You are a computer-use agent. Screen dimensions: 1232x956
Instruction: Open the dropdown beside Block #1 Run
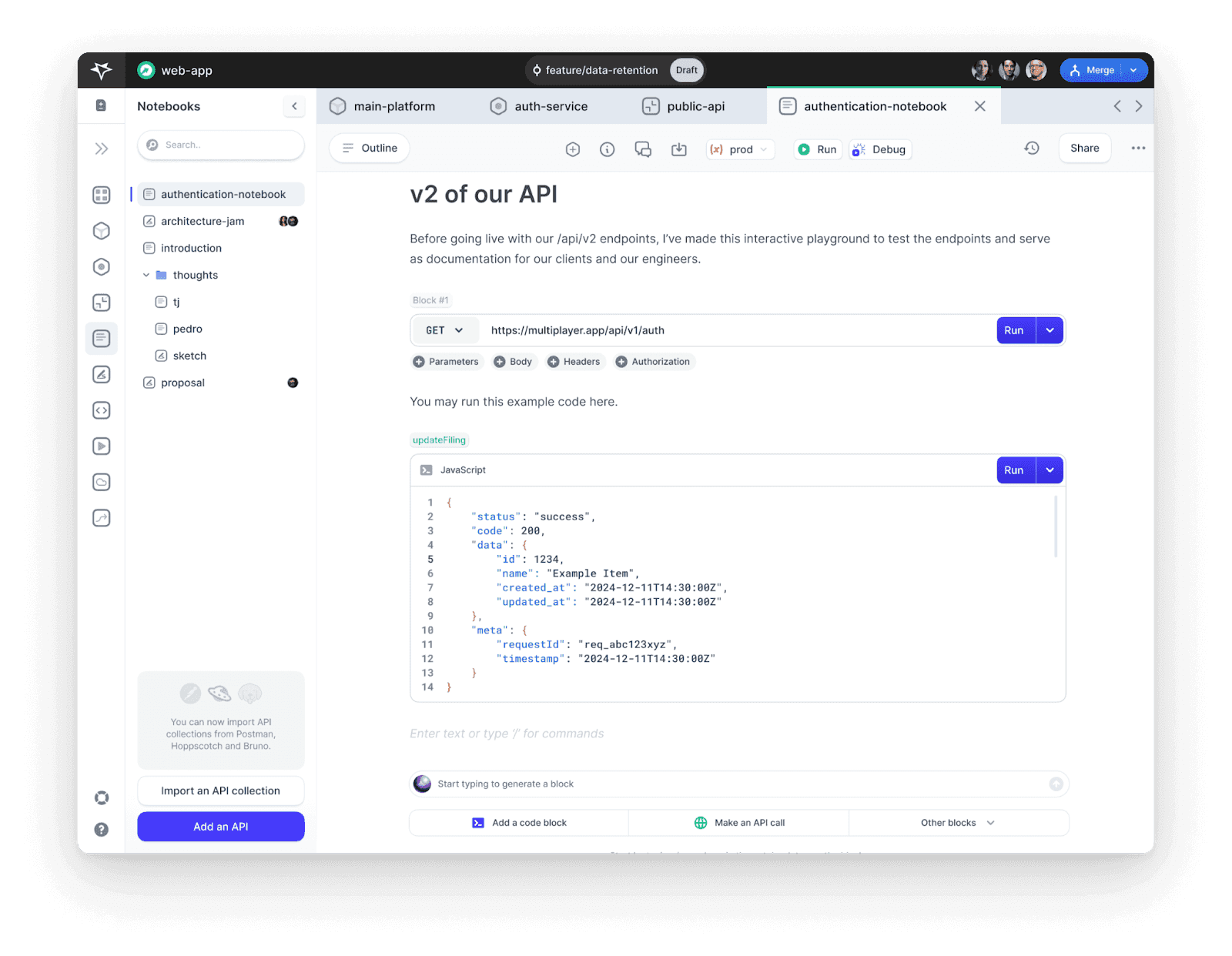[x=1050, y=330]
